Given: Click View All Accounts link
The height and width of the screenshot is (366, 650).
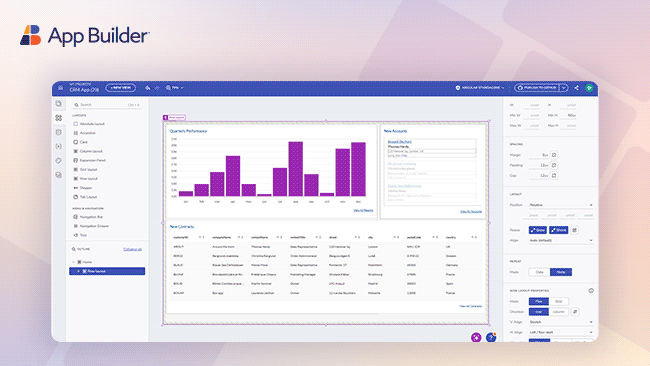Looking at the screenshot, I should coord(471,211).
